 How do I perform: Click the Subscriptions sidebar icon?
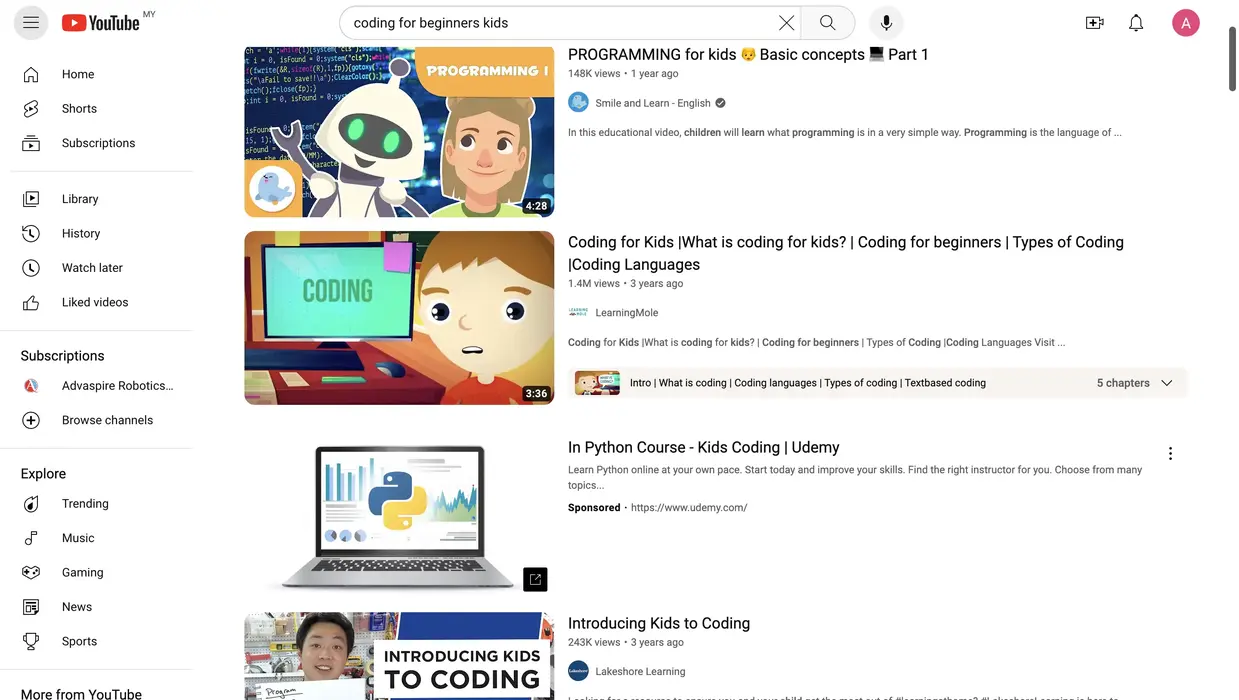(x=31, y=143)
